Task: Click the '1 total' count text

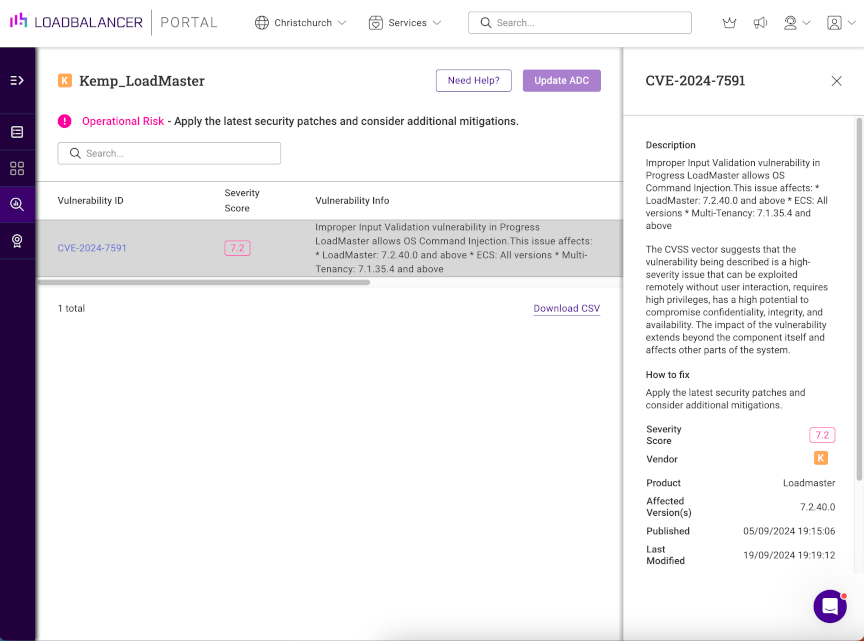Action: 72,309
